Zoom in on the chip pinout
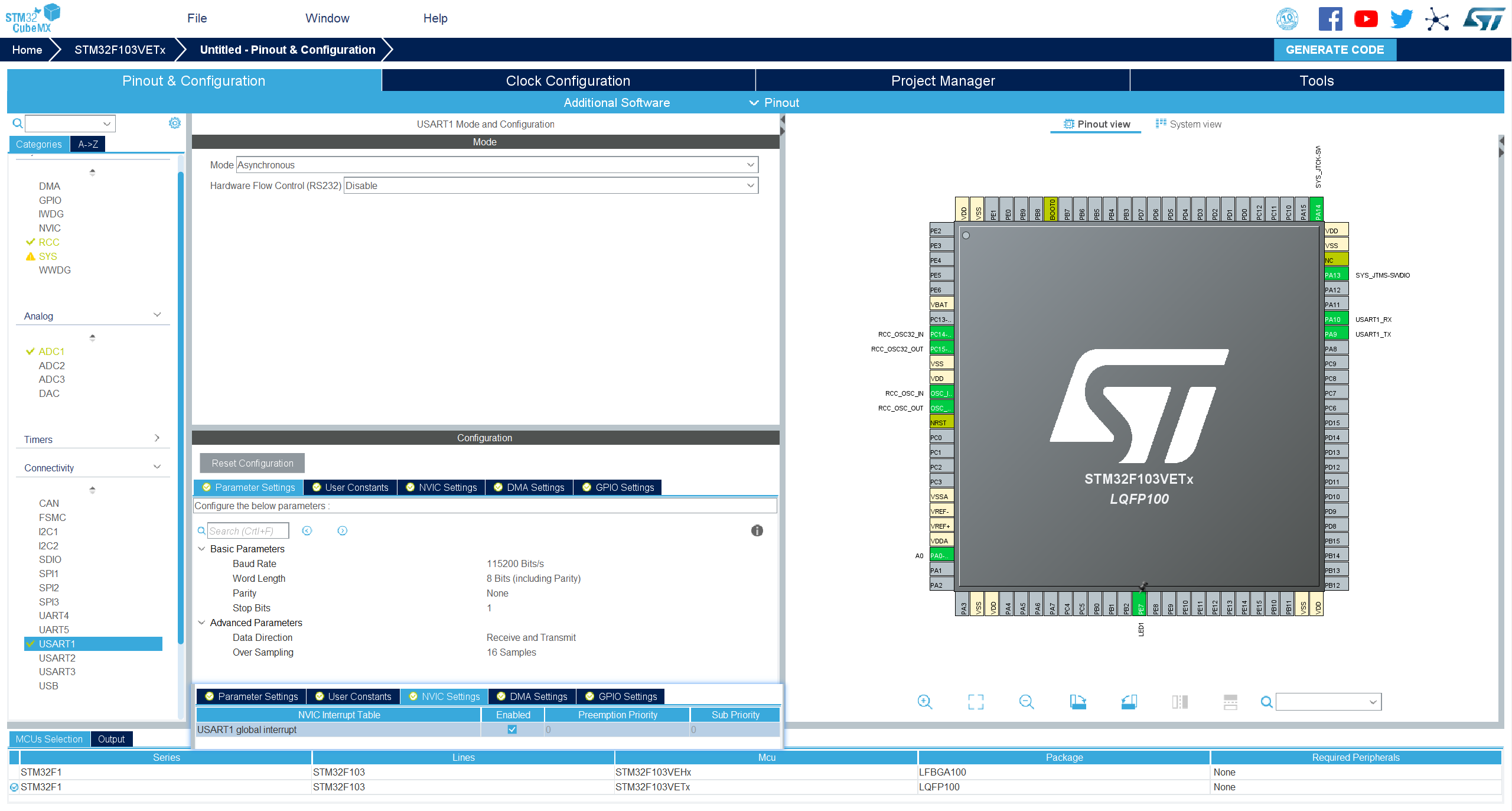Image resolution: width=1512 pixels, height=811 pixels. pos(924,702)
